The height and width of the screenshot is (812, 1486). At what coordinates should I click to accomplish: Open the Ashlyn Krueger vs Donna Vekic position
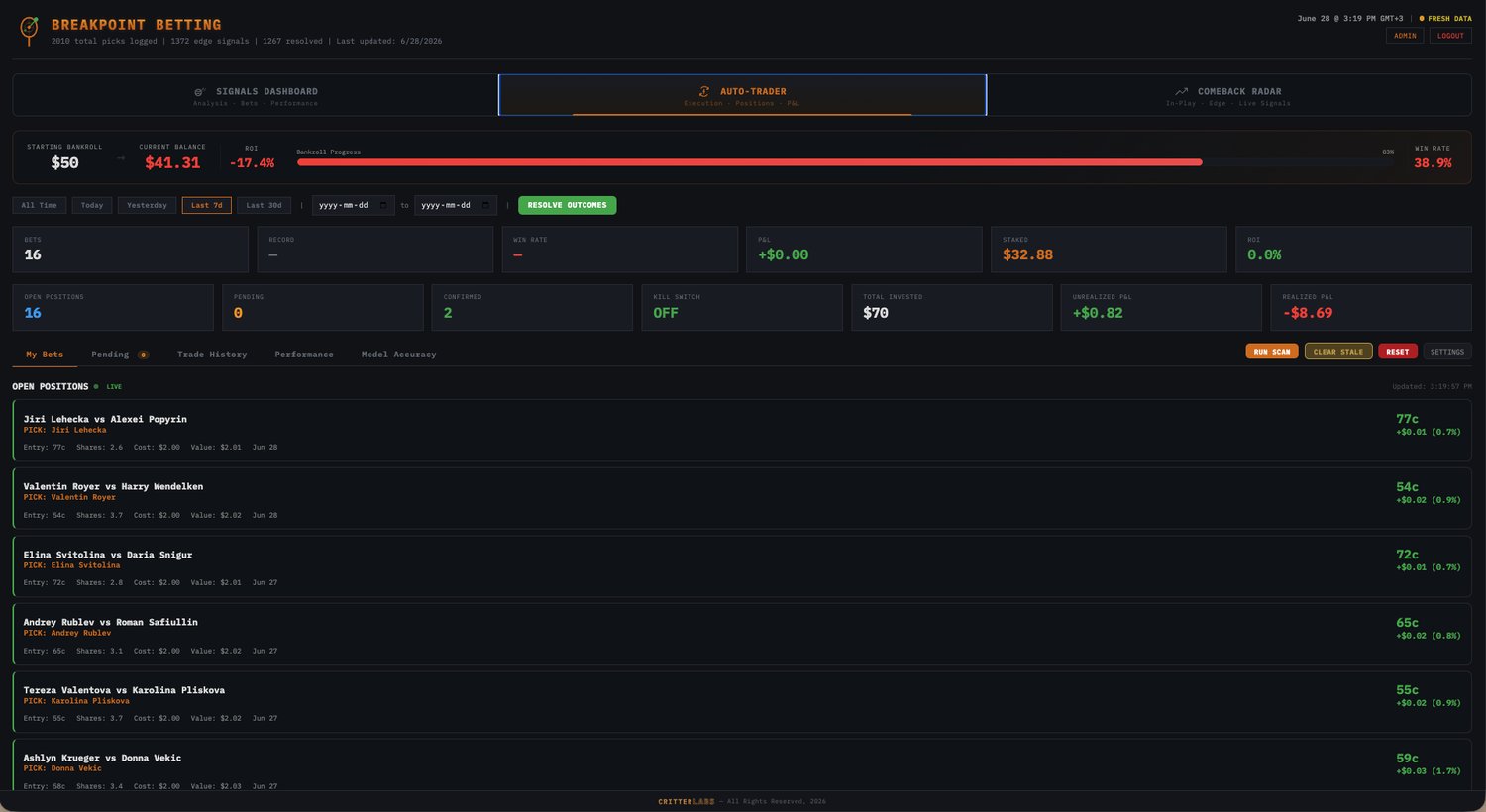pyautogui.click(x=742, y=765)
